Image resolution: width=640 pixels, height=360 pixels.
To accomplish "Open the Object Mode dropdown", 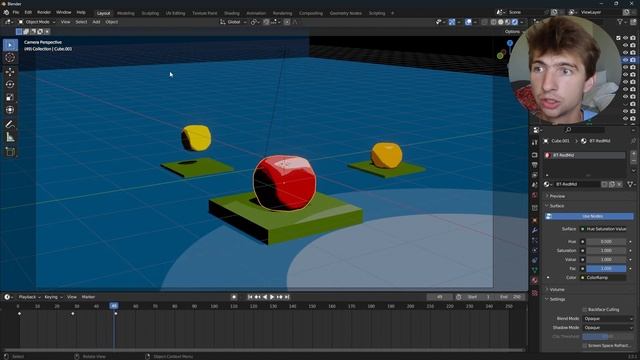I will click(36, 22).
